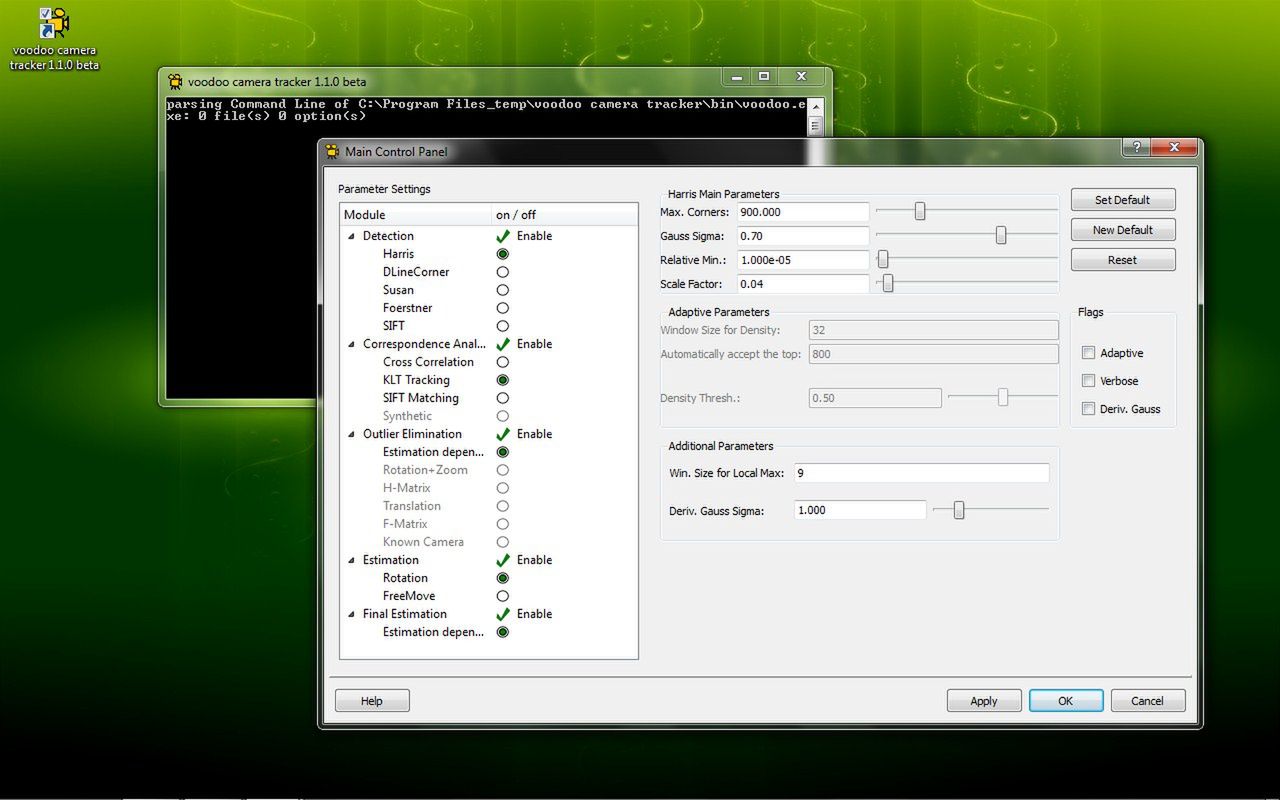
Task: Select the Susan detector radio button
Action: coord(503,290)
